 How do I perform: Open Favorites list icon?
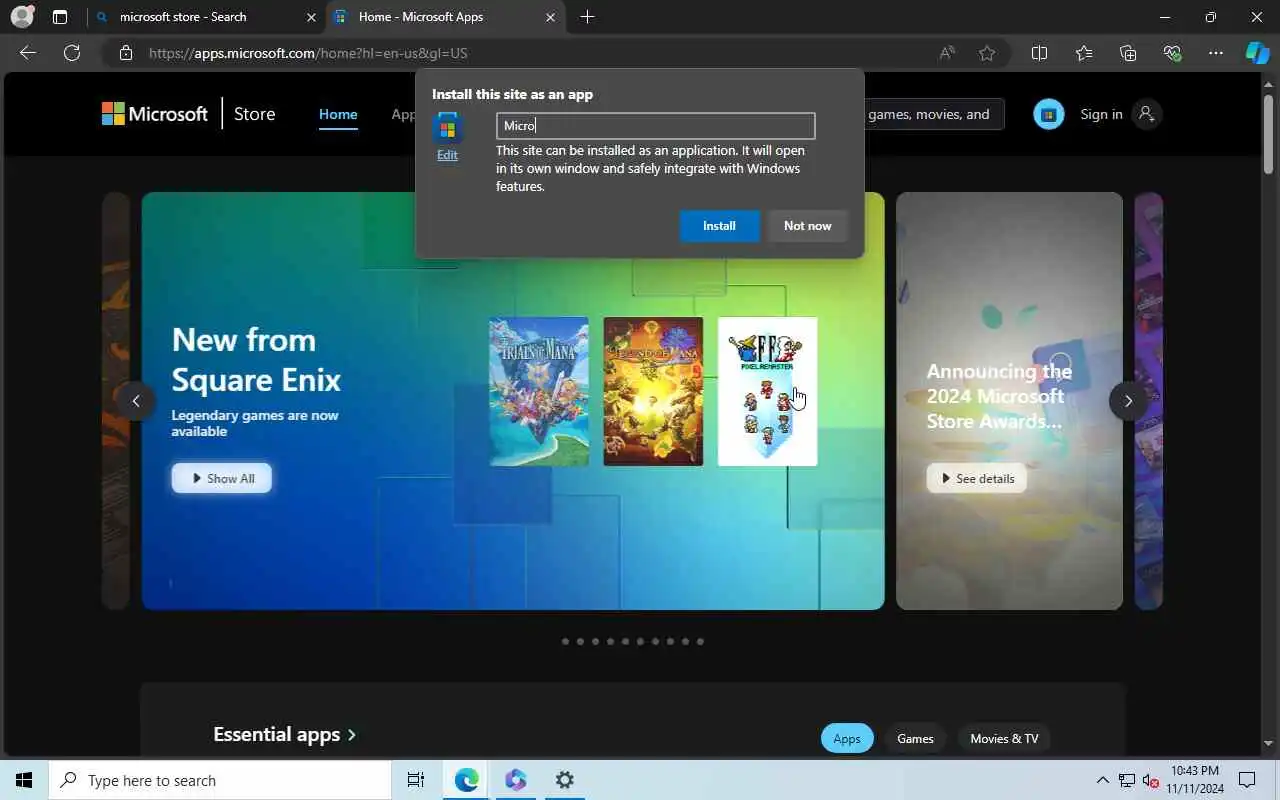click(1084, 53)
